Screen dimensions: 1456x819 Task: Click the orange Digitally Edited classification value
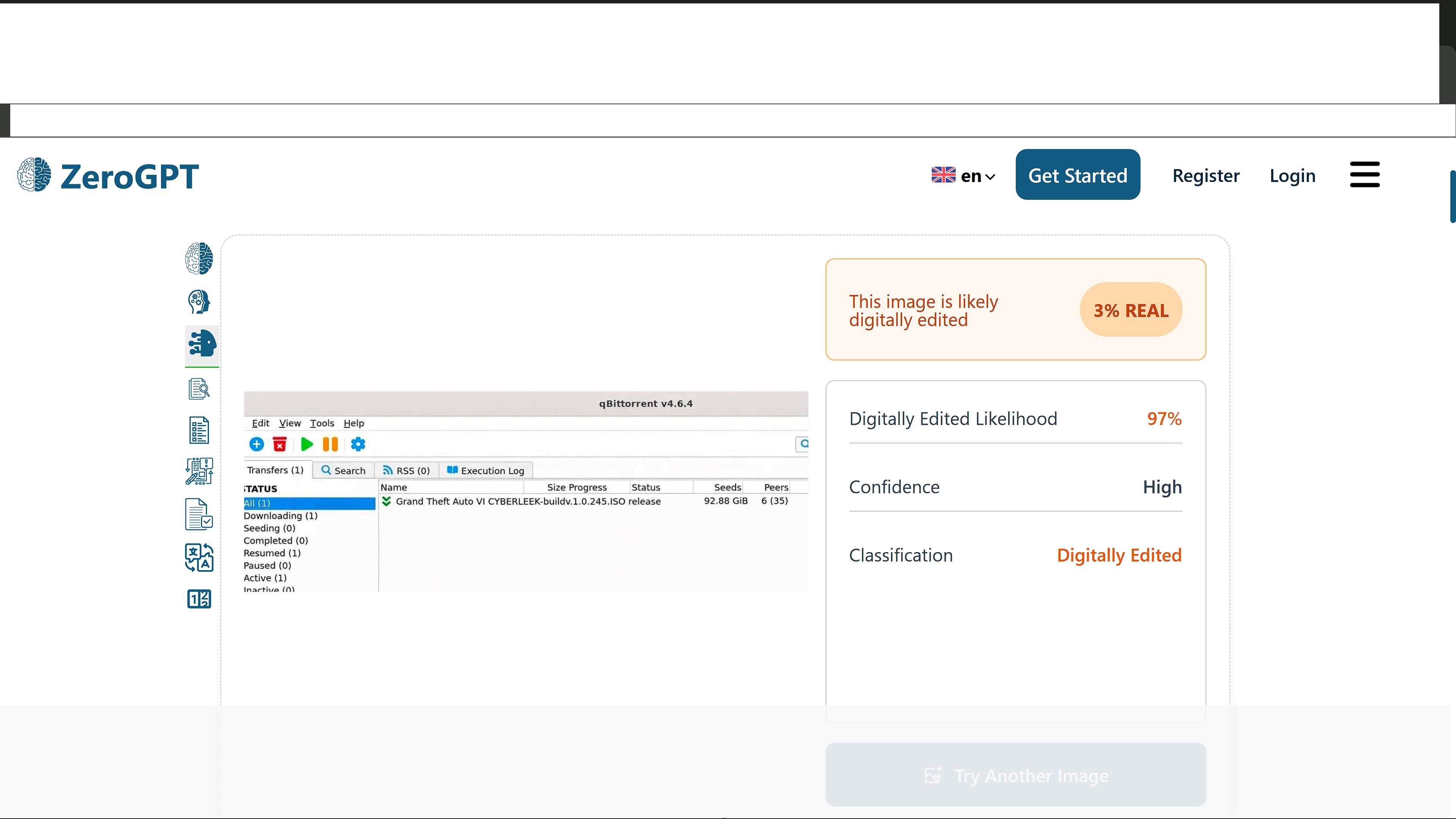point(1119,555)
